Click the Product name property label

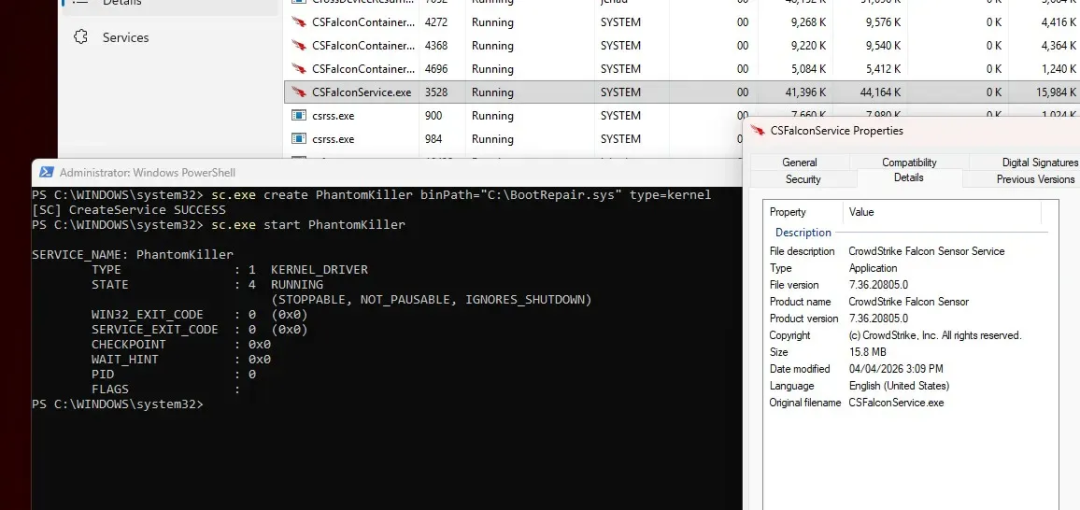point(800,301)
